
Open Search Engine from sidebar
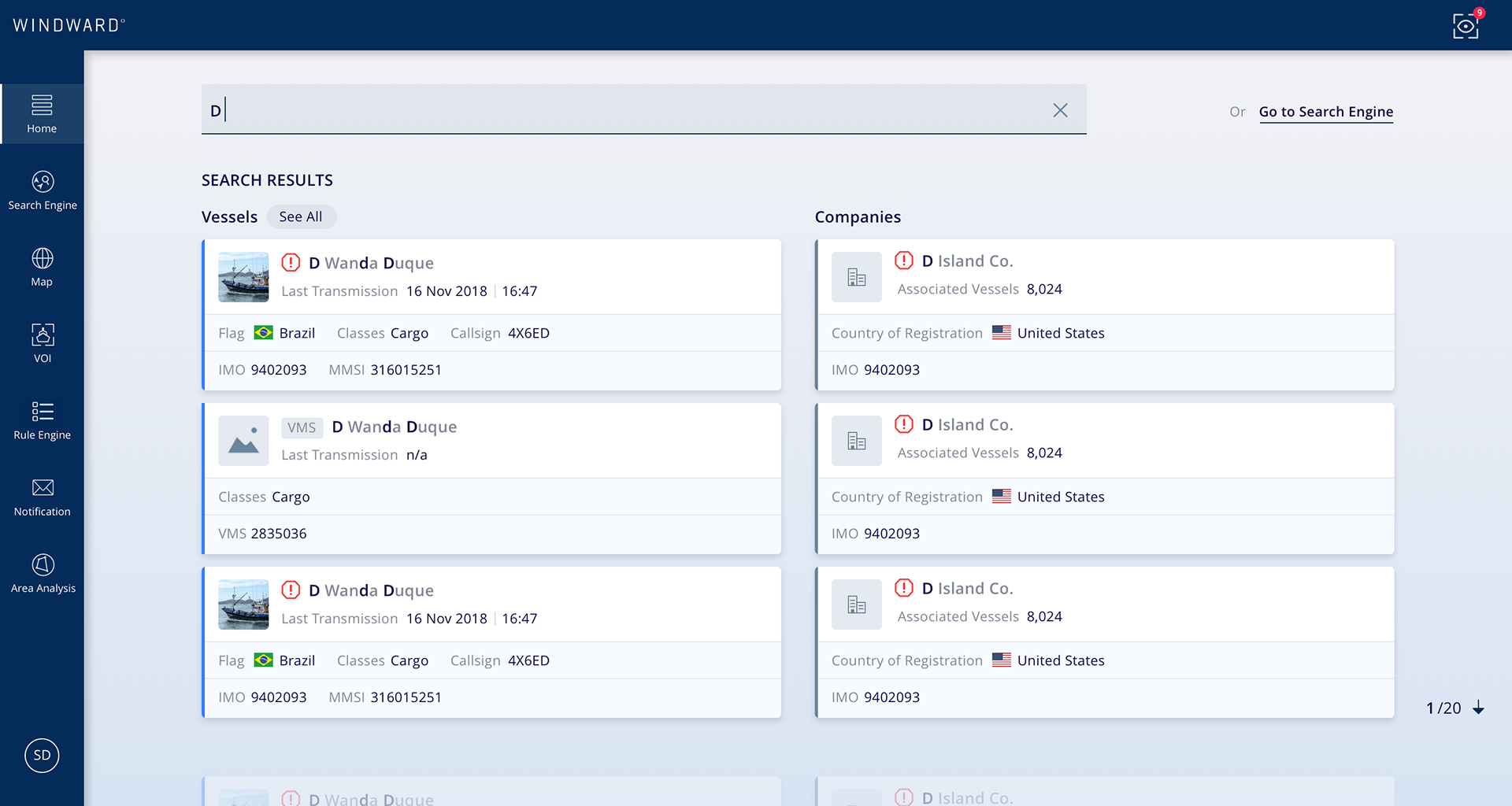click(x=43, y=191)
